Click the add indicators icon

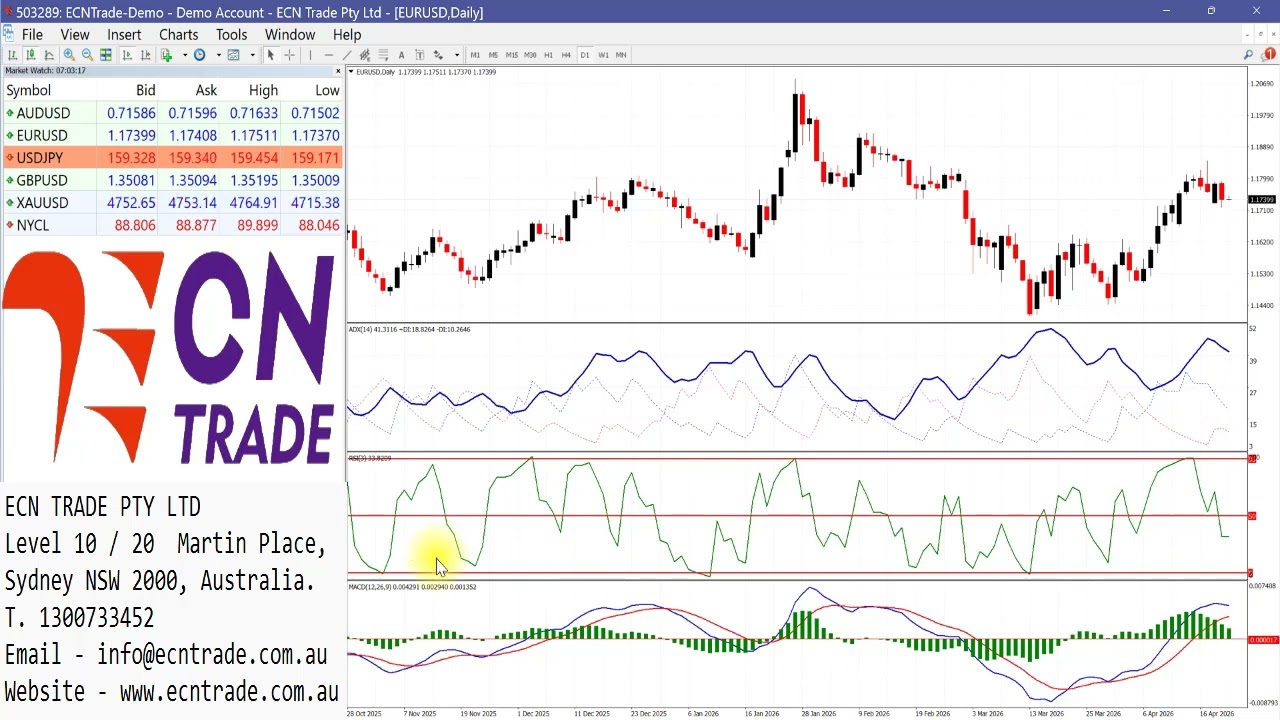(x=166, y=55)
